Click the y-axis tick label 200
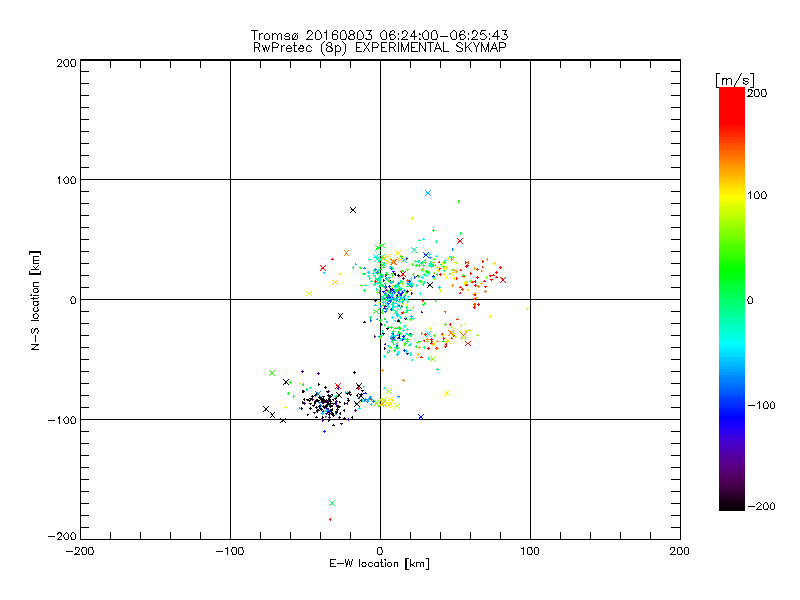This screenshot has width=800, height=600. [66, 63]
